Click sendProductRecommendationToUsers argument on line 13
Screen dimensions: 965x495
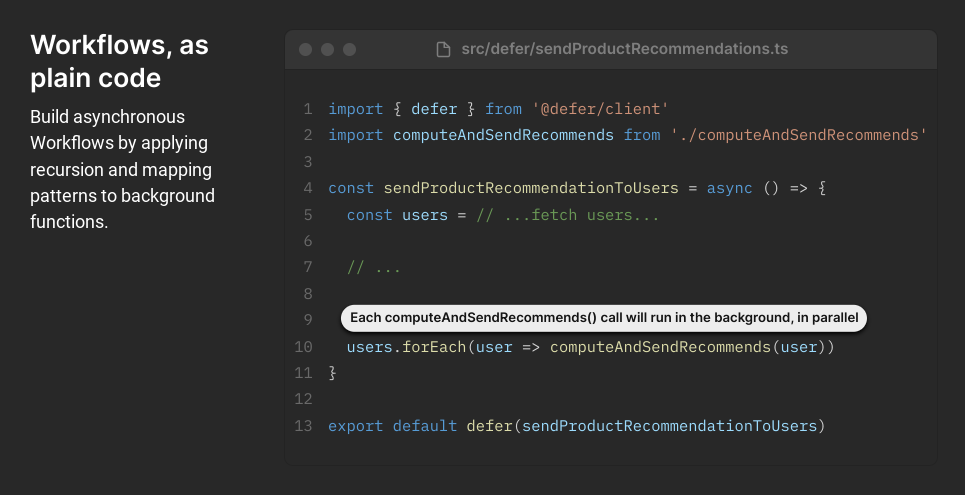pos(670,426)
